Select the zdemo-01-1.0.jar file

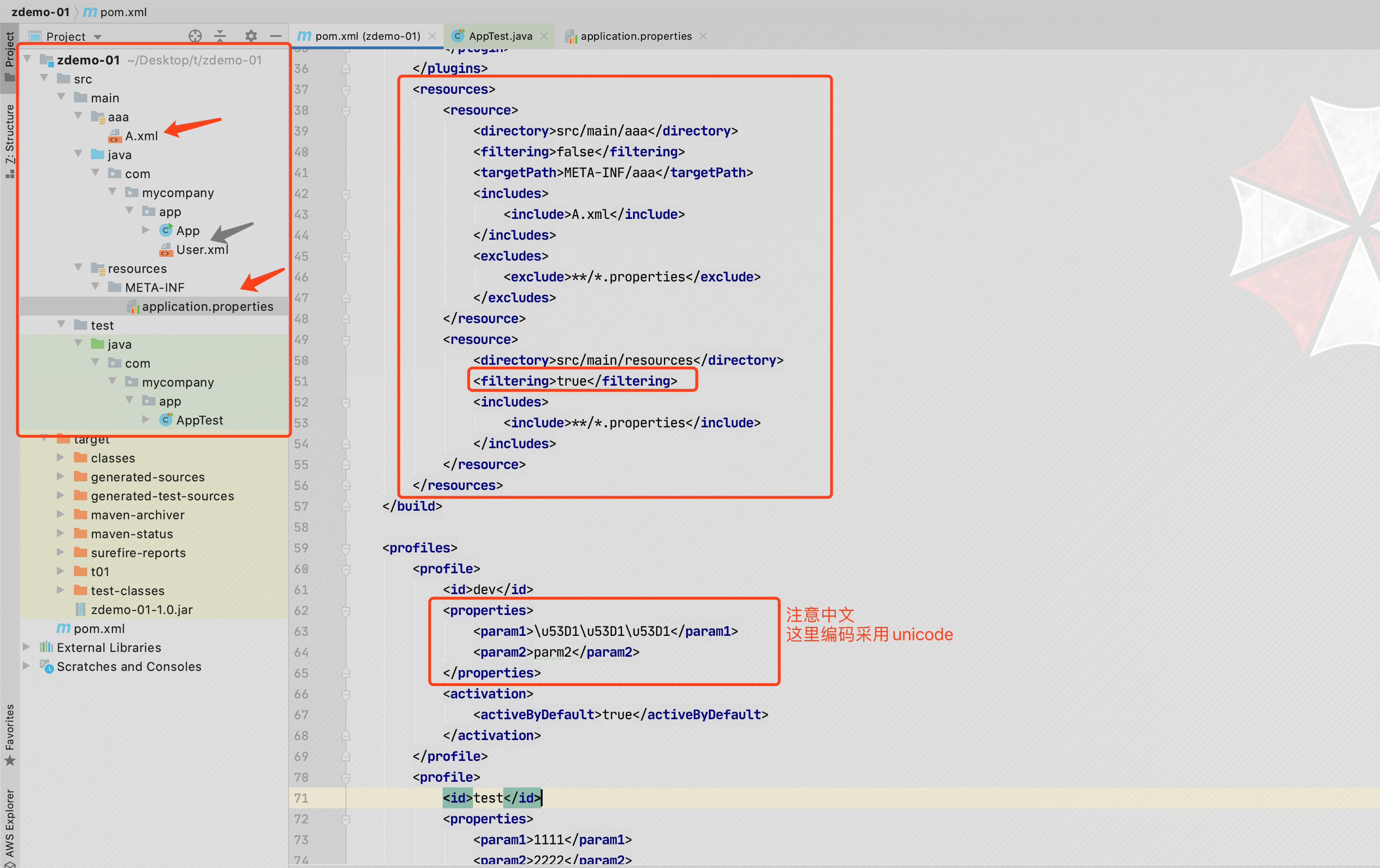click(x=141, y=610)
